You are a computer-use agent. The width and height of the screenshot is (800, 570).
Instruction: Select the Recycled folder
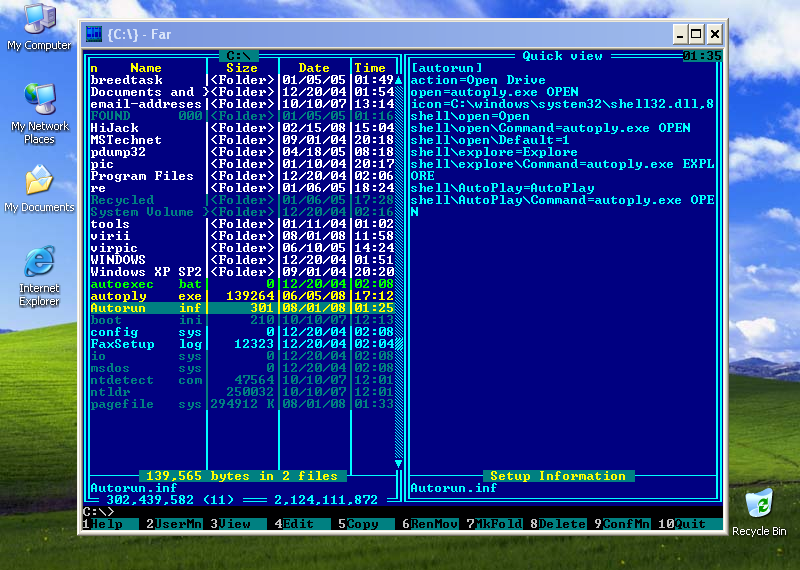click(242, 200)
